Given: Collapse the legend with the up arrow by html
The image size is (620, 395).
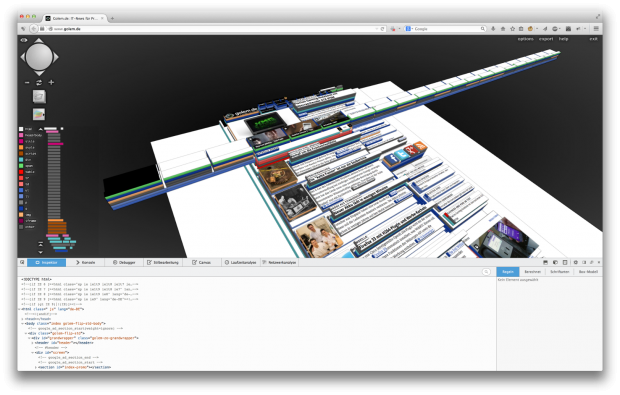Looking at the screenshot, I should coord(40,129).
